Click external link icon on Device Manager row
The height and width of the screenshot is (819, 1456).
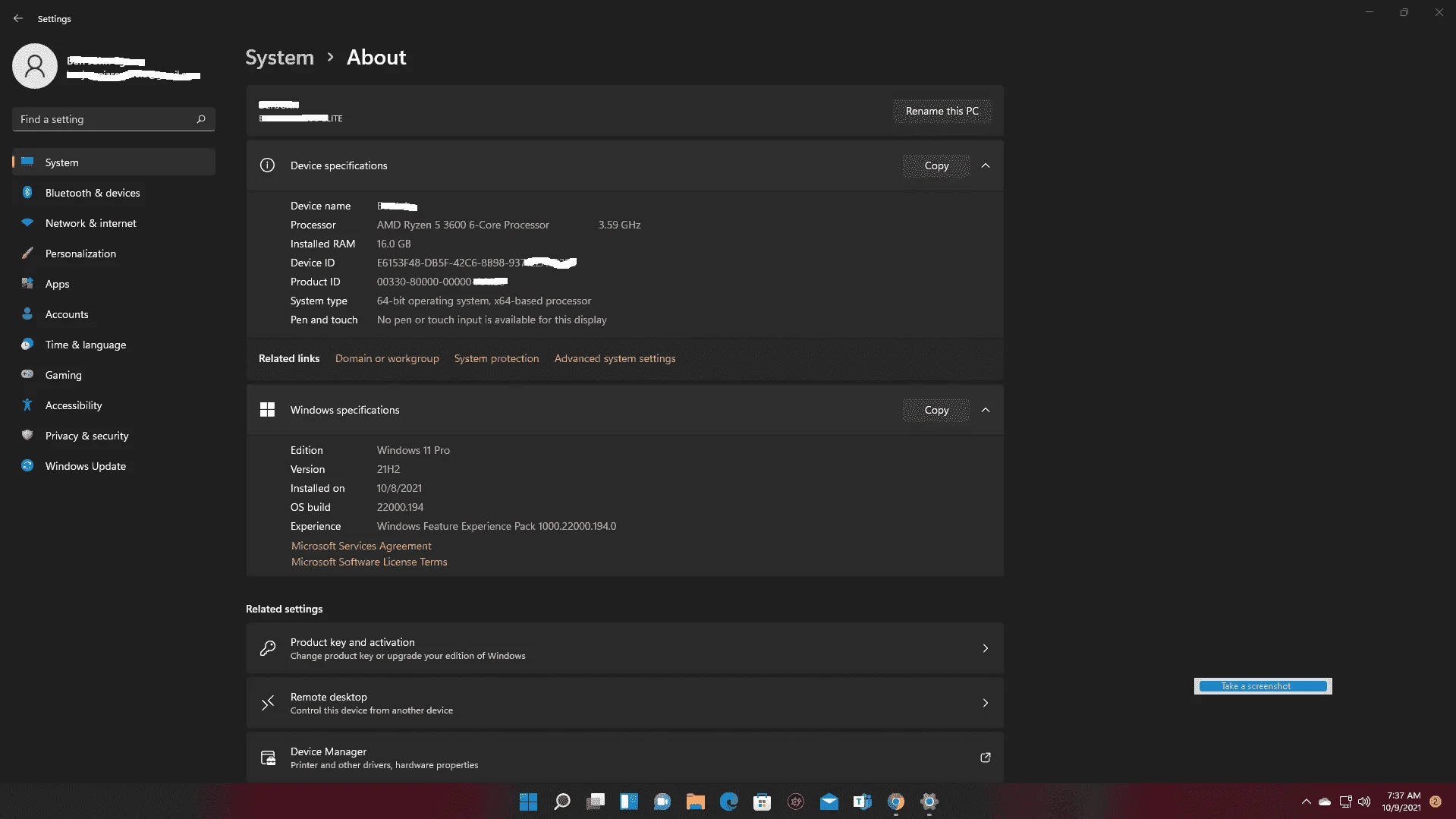[986, 758]
